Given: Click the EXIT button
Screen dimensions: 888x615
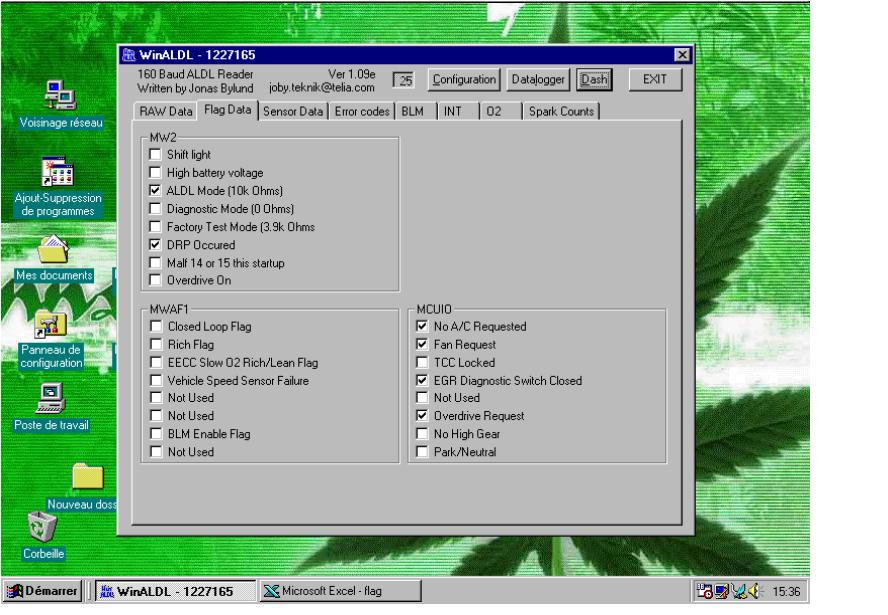Looking at the screenshot, I should [x=655, y=80].
